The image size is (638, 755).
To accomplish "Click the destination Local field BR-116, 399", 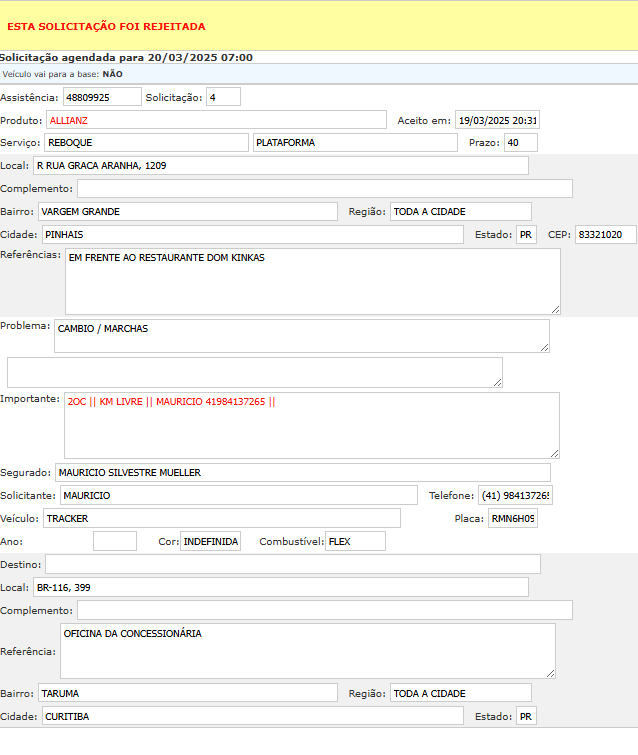I will (280, 587).
